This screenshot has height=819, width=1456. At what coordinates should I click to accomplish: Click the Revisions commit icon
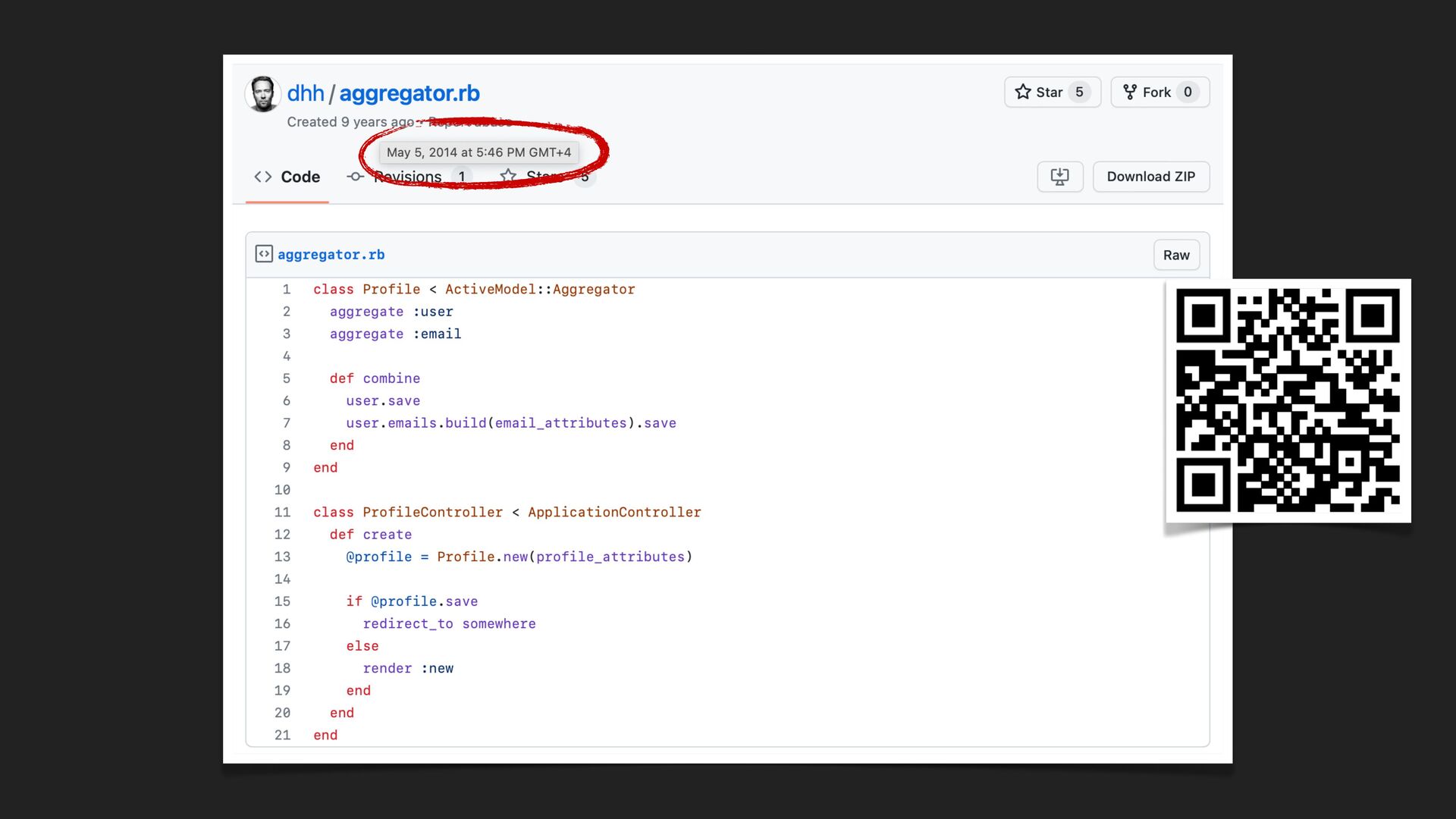pyautogui.click(x=355, y=177)
